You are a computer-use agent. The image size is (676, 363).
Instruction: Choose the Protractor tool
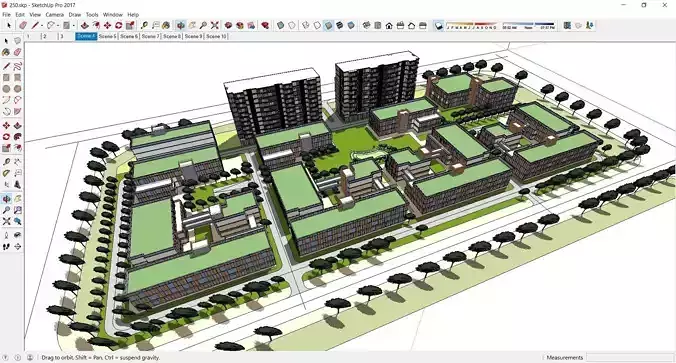click(x=6, y=173)
